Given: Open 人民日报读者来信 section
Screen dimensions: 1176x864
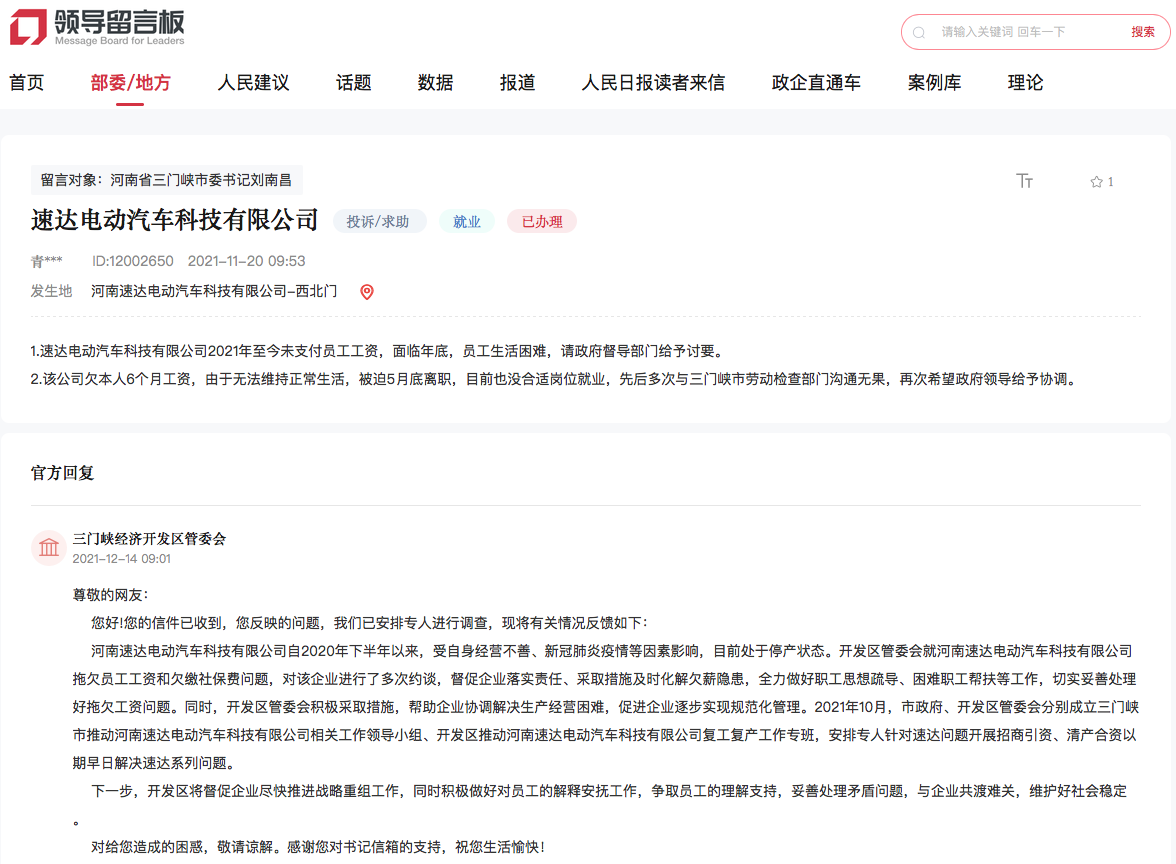Looking at the screenshot, I should pos(653,83).
